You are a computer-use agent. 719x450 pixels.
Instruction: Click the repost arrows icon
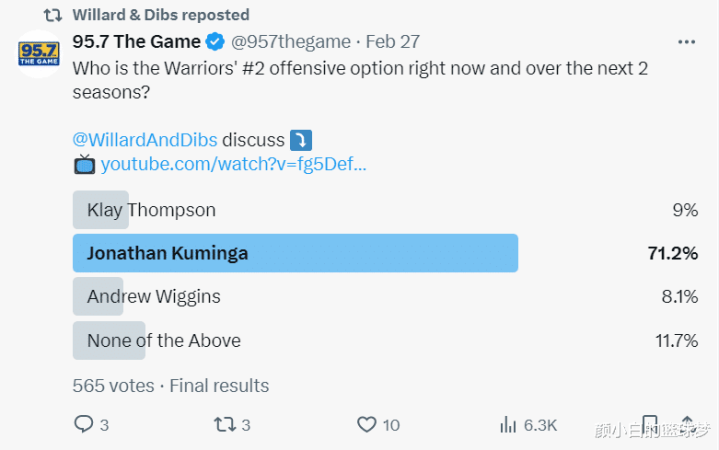pos(224,424)
